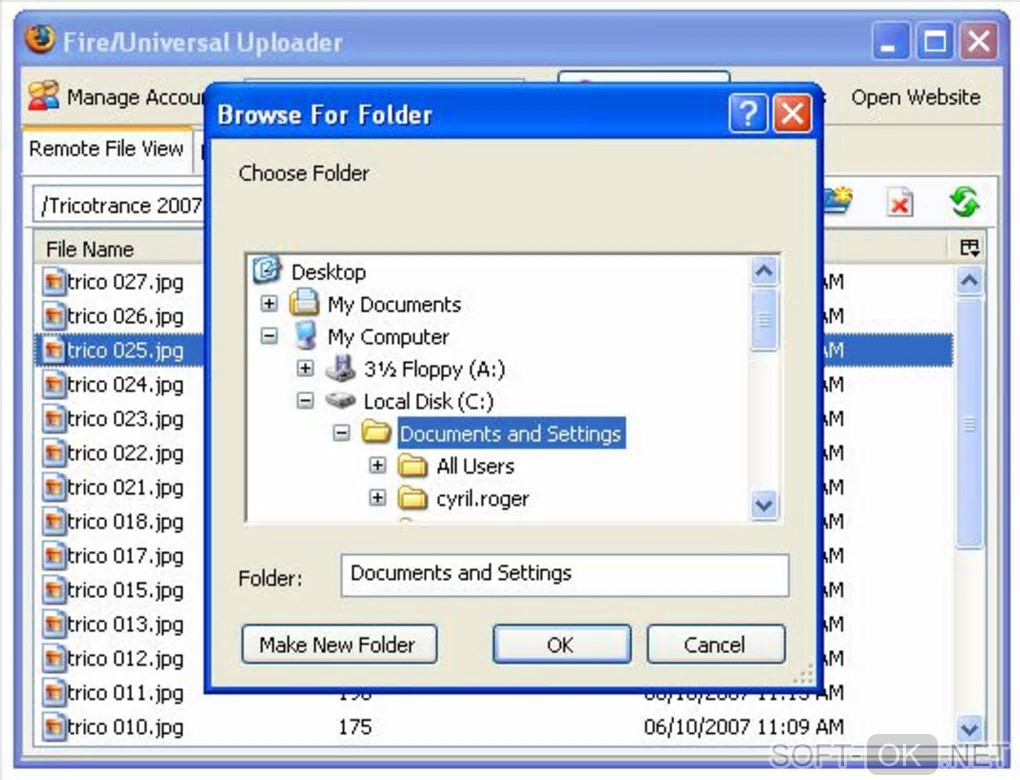This screenshot has height=780, width=1020.
Task: Select My Documents in the folder tree
Action: point(394,304)
